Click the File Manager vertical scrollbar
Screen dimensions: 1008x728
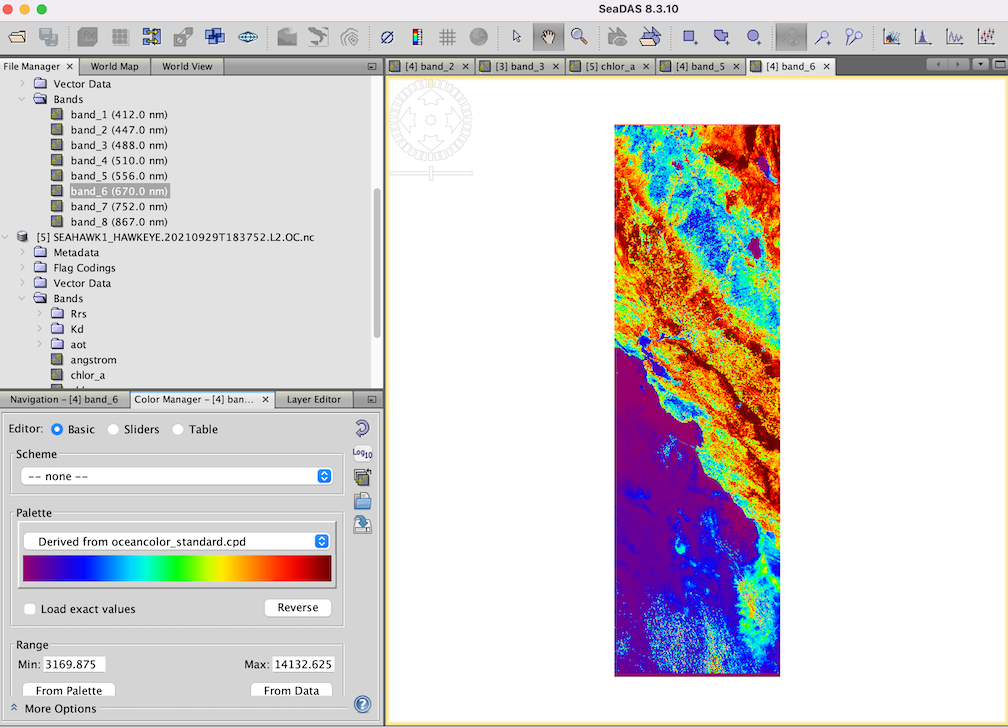pyautogui.click(x=377, y=262)
